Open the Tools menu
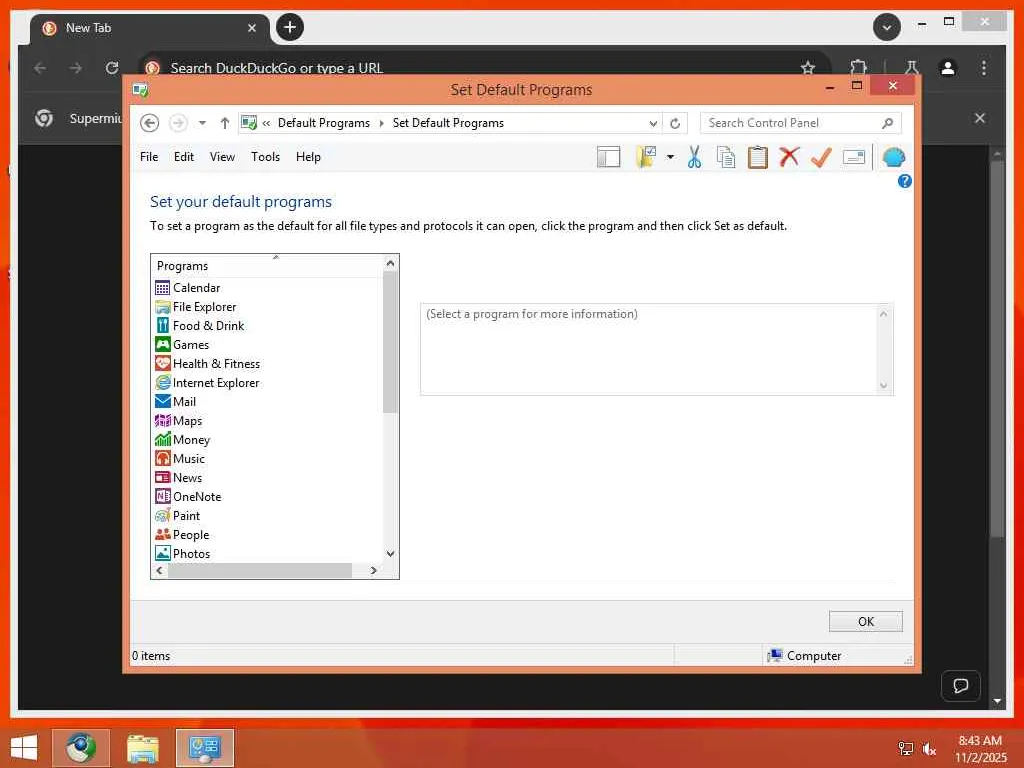Screen dimensions: 1024x768 pos(265,157)
